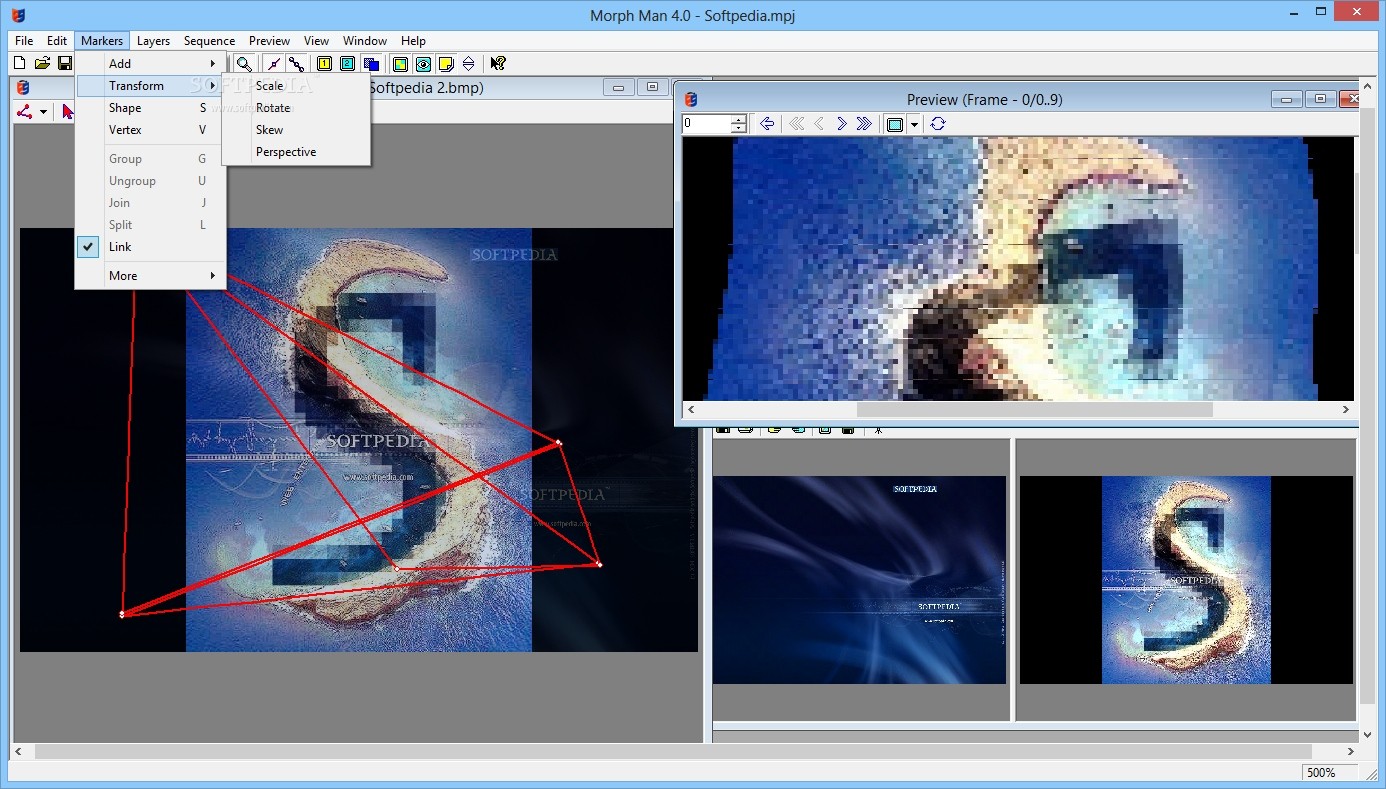Image resolution: width=1386 pixels, height=789 pixels.
Task: Choose Perspective from the Transform submenu
Action: pos(296,152)
